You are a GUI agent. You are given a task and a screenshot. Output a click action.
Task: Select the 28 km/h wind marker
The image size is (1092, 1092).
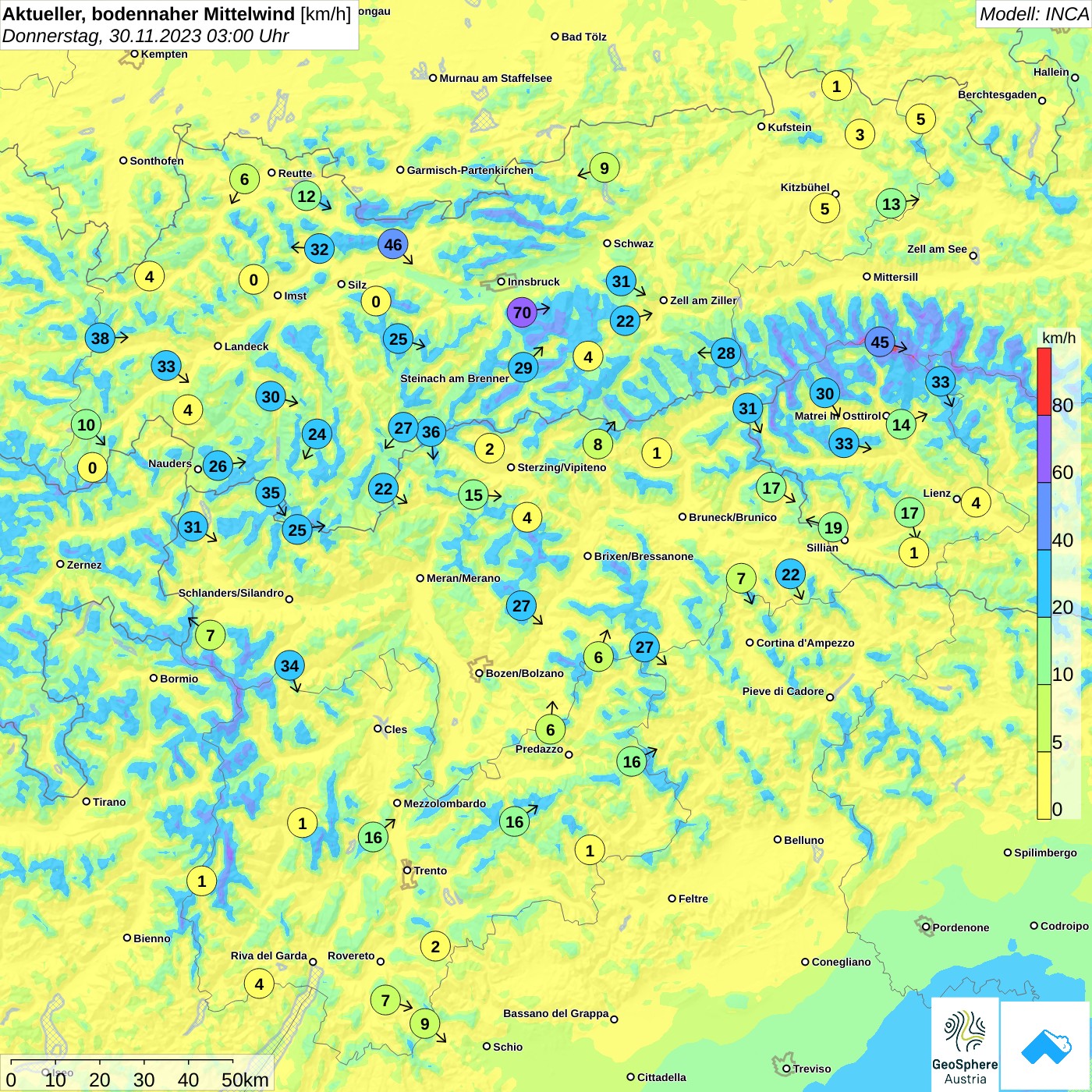pos(726,353)
